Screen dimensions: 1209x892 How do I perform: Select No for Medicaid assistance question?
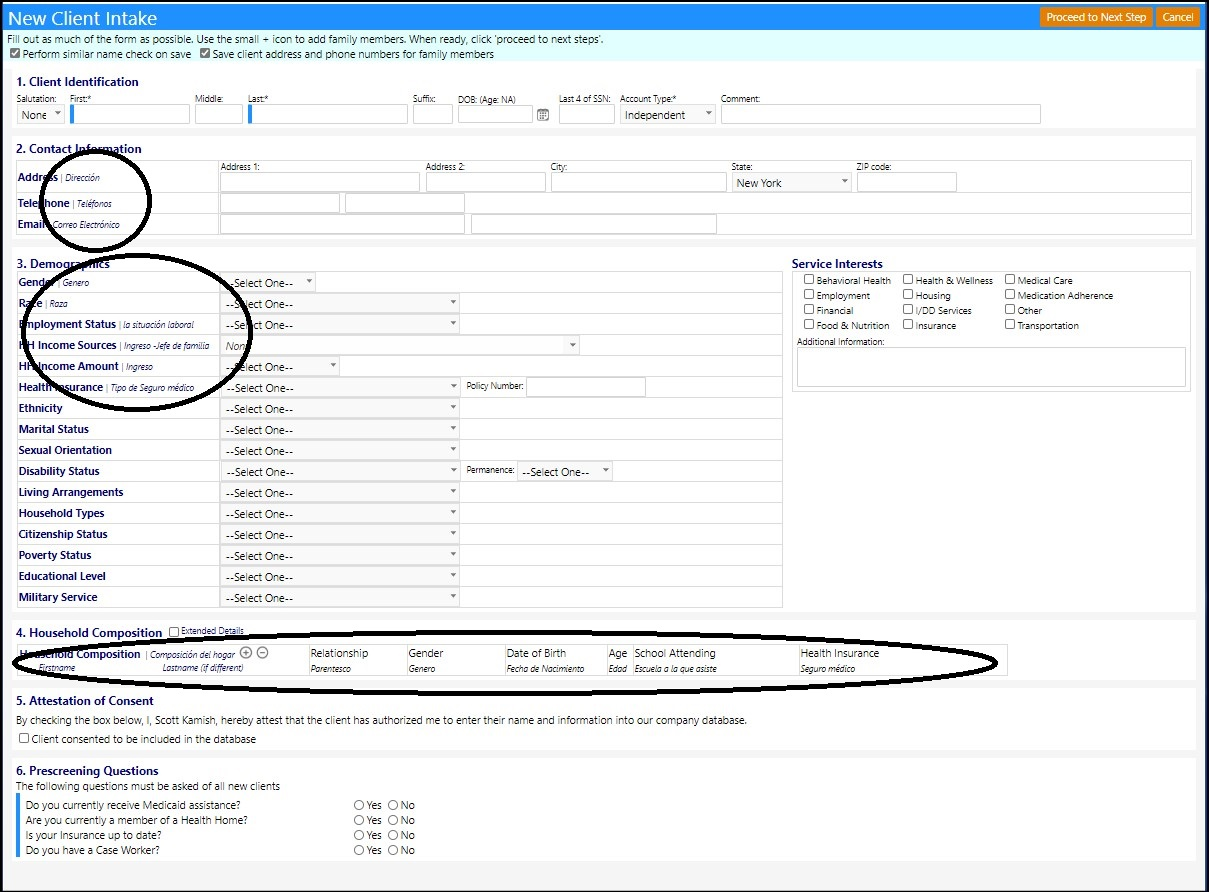click(x=393, y=805)
